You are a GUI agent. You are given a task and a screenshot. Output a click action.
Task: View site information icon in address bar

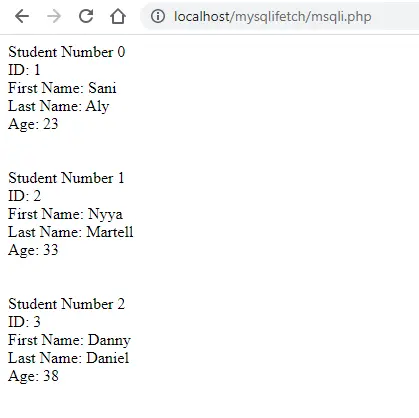point(158,16)
